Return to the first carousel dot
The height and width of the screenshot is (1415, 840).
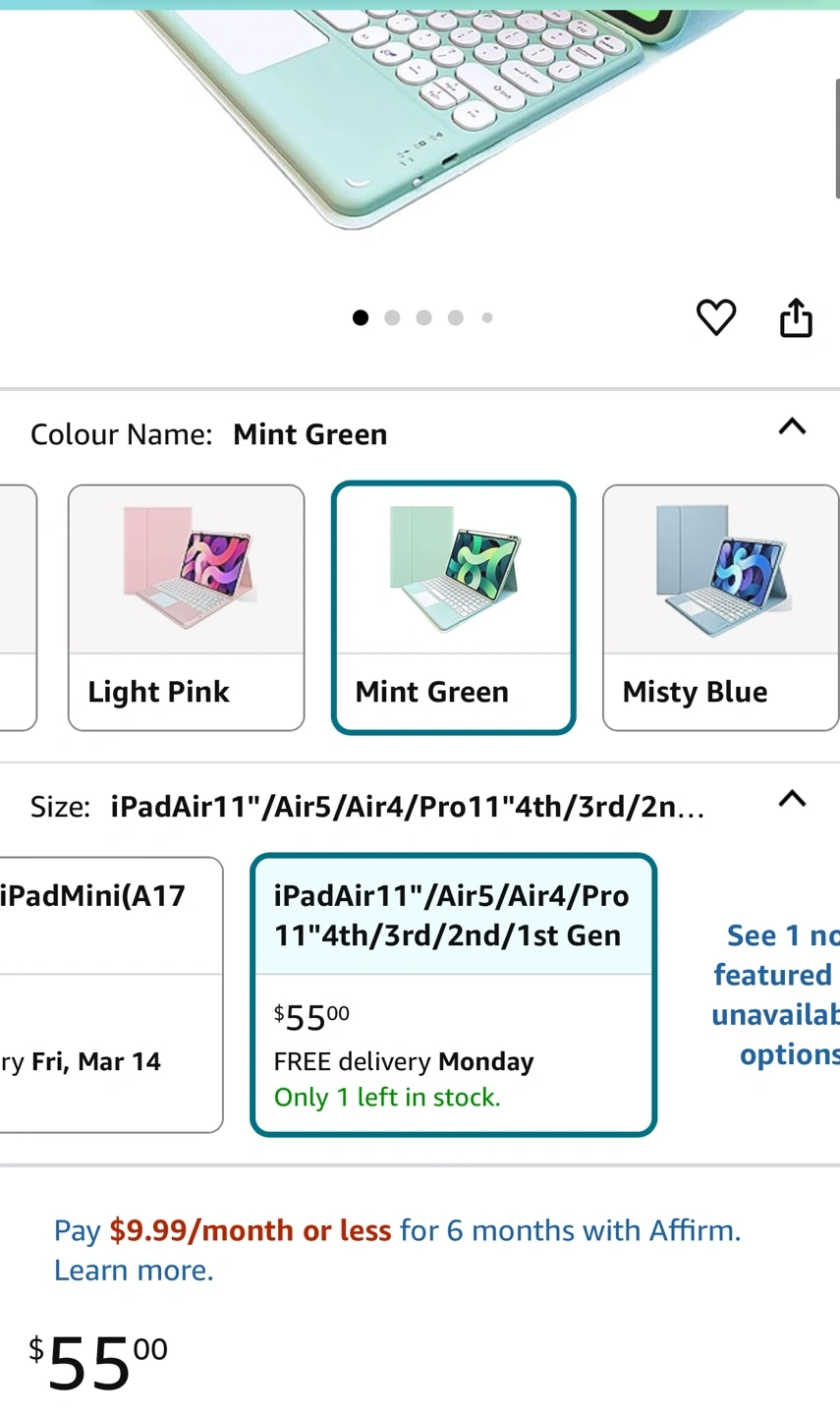pyautogui.click(x=361, y=317)
